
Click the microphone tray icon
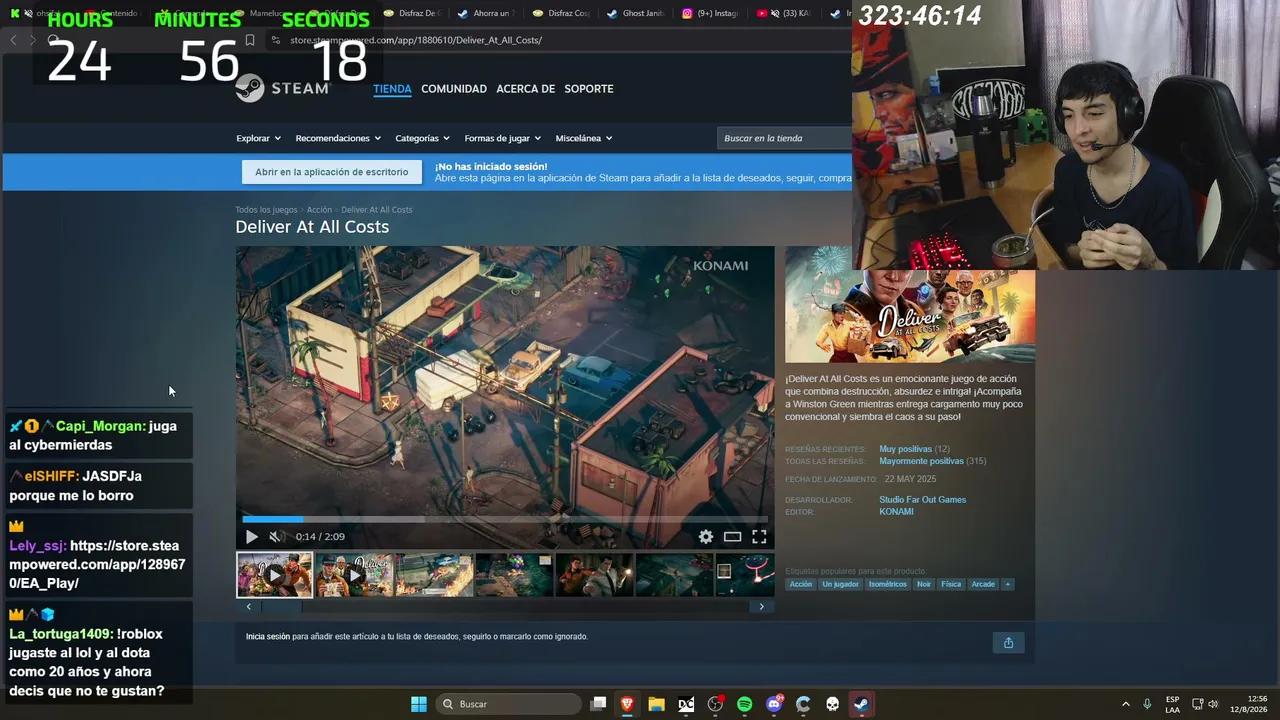pos(1147,704)
